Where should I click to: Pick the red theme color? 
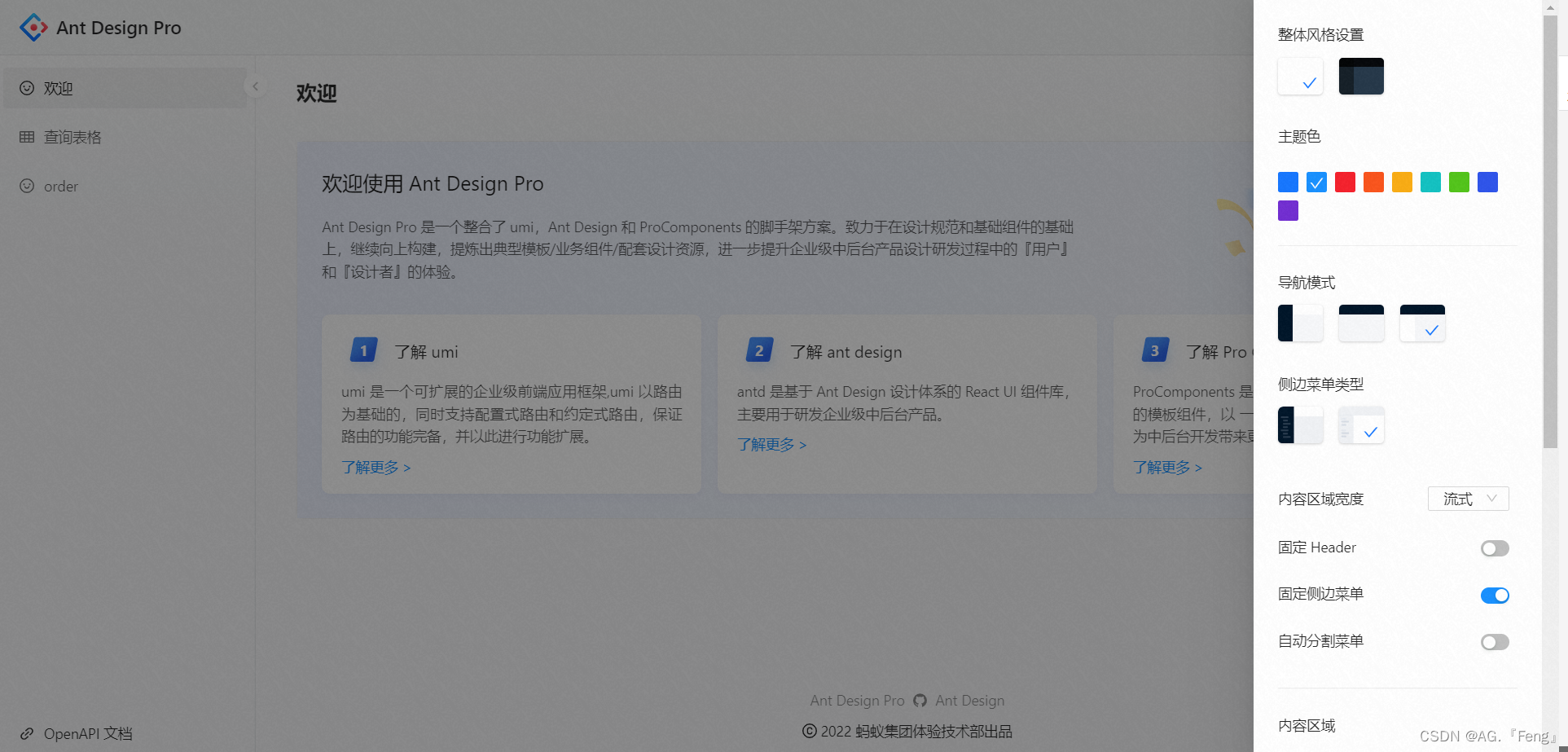click(1345, 182)
